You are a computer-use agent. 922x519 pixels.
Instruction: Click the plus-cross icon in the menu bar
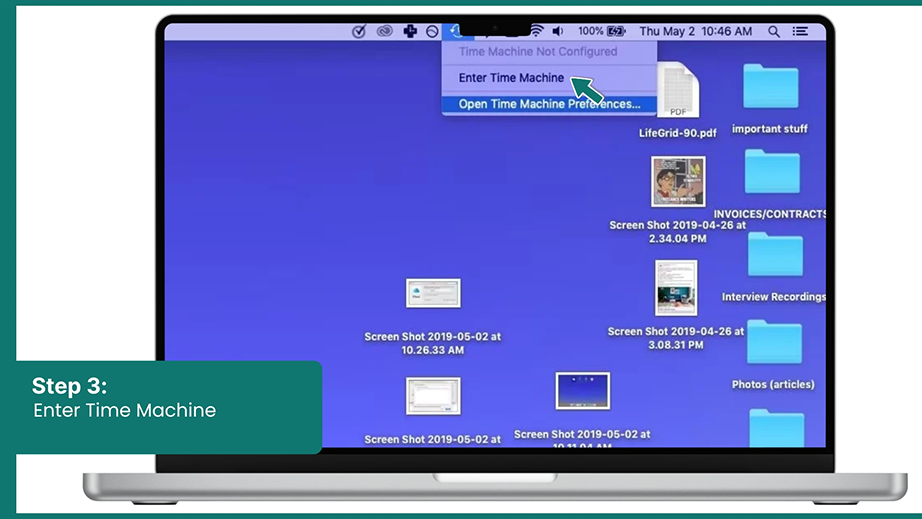tap(410, 31)
